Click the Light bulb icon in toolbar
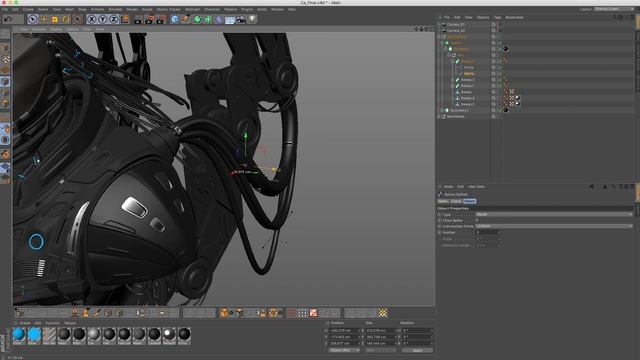This screenshot has width=640, height=360. tap(252, 19)
